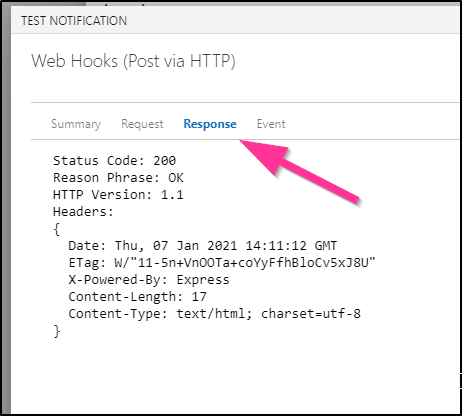
Task: Click the Web Hooks (Post via HTTP) heading
Action: [x=133, y=61]
